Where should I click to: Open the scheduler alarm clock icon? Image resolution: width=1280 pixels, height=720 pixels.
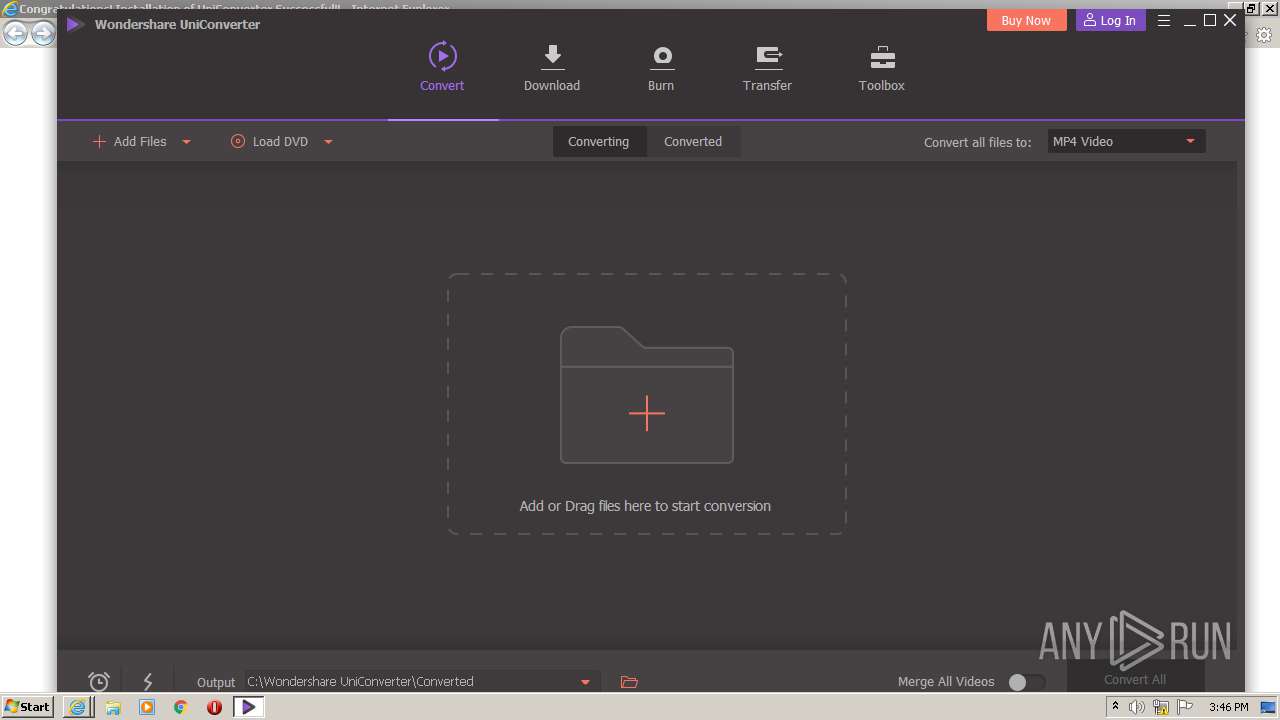(99, 682)
